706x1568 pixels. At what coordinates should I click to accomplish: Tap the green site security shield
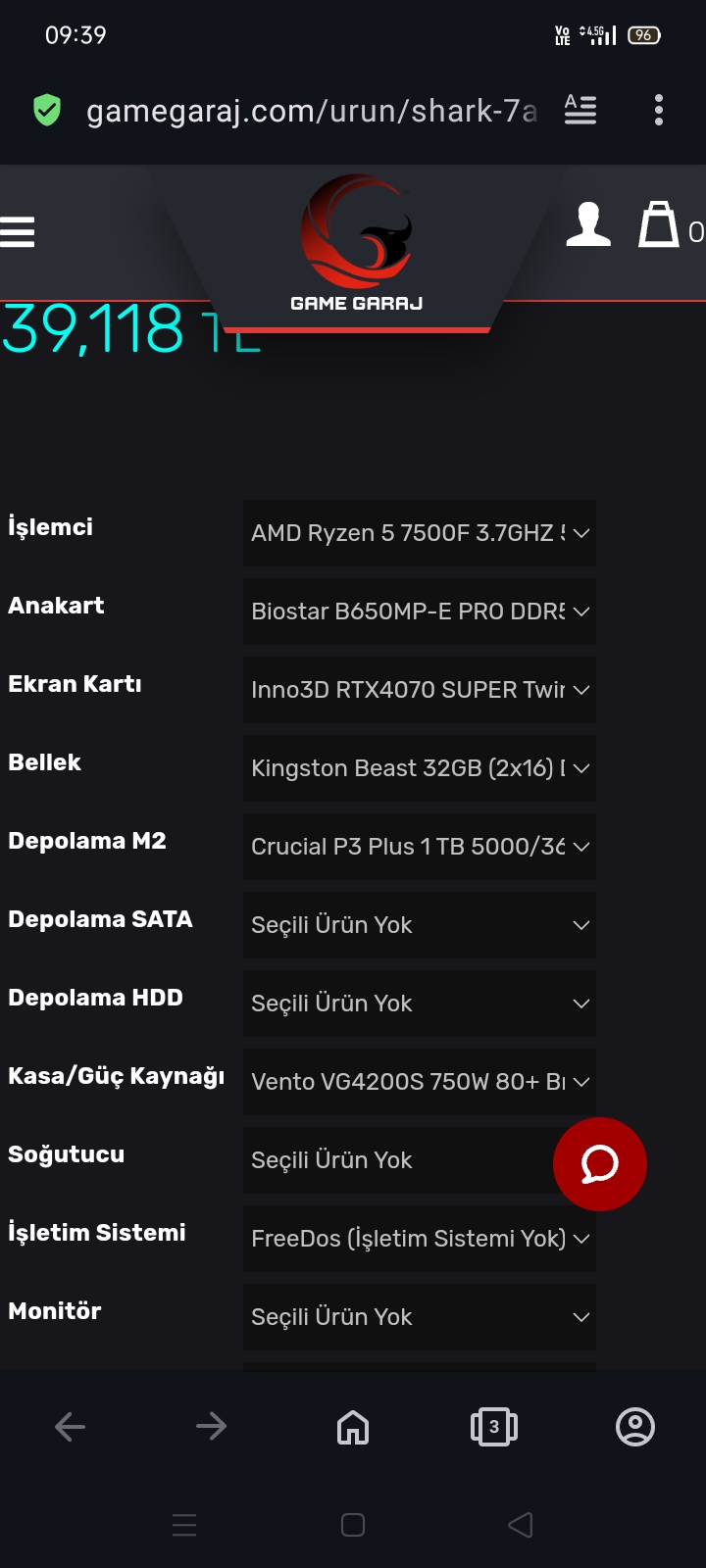coord(47,111)
